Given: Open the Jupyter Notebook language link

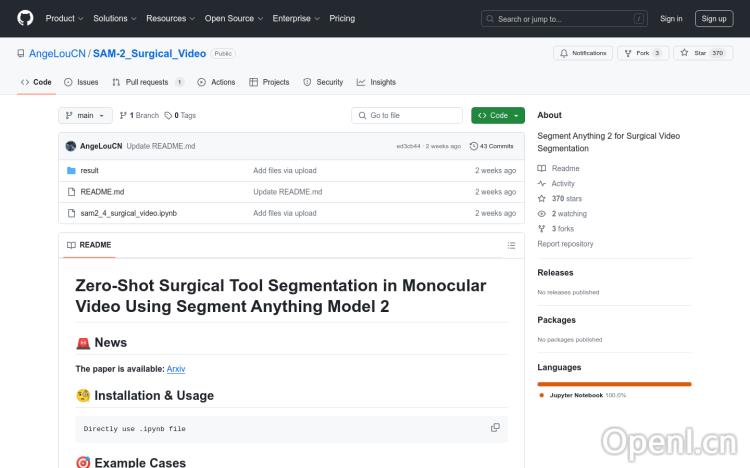Looking at the screenshot, I should coord(582,395).
